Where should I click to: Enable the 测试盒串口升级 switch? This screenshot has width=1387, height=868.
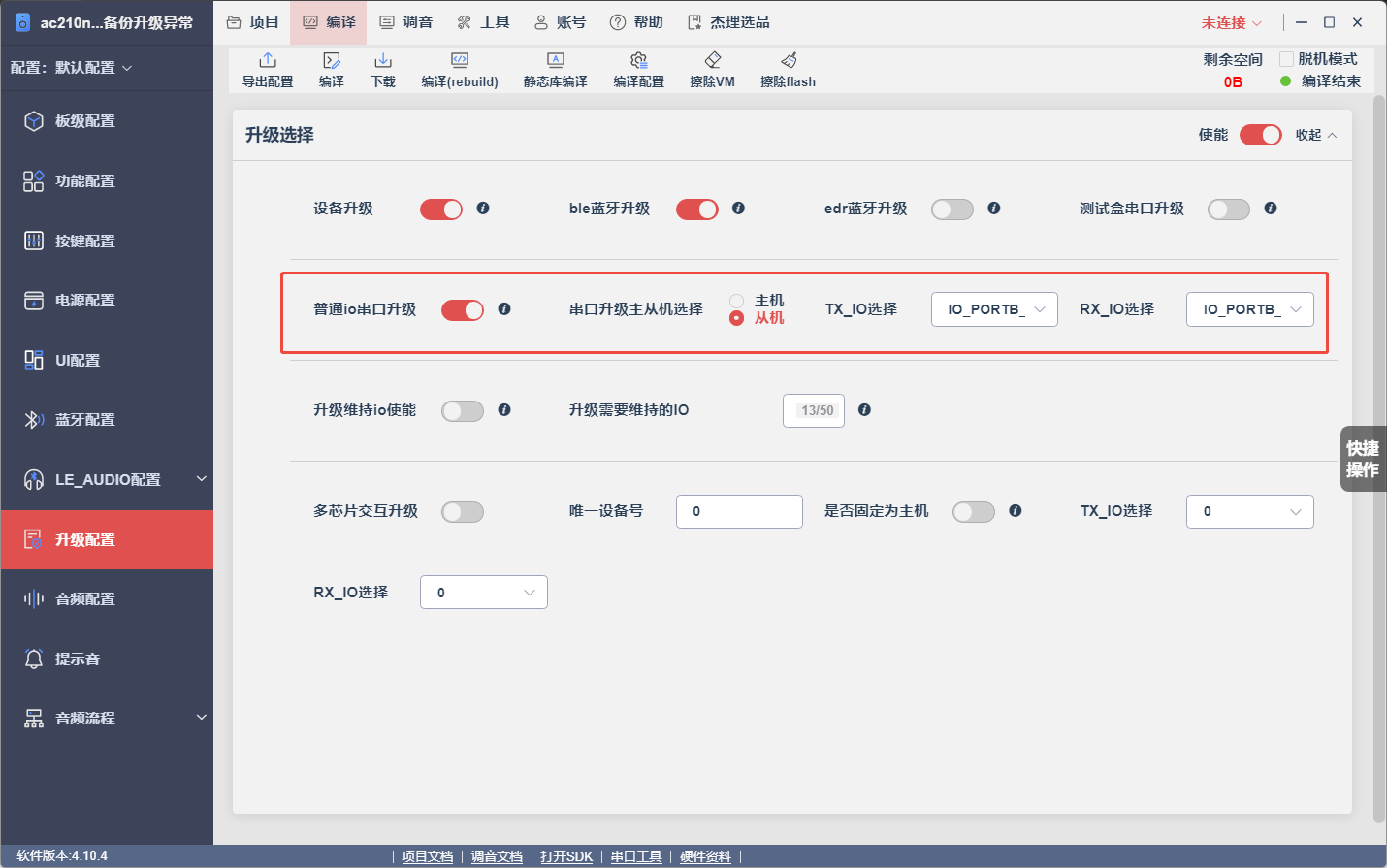point(1229,209)
